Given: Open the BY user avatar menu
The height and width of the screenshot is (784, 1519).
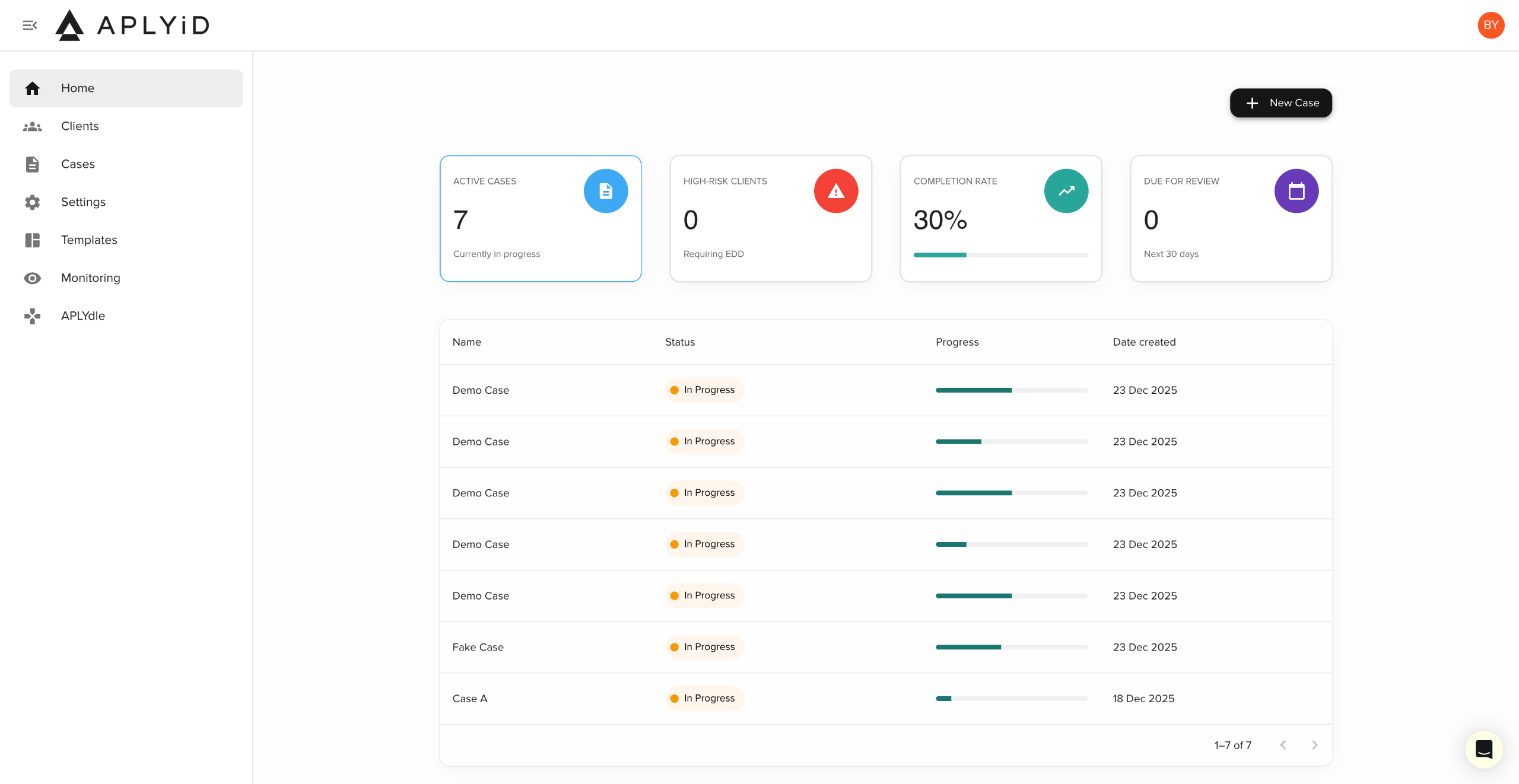Looking at the screenshot, I should (x=1491, y=25).
